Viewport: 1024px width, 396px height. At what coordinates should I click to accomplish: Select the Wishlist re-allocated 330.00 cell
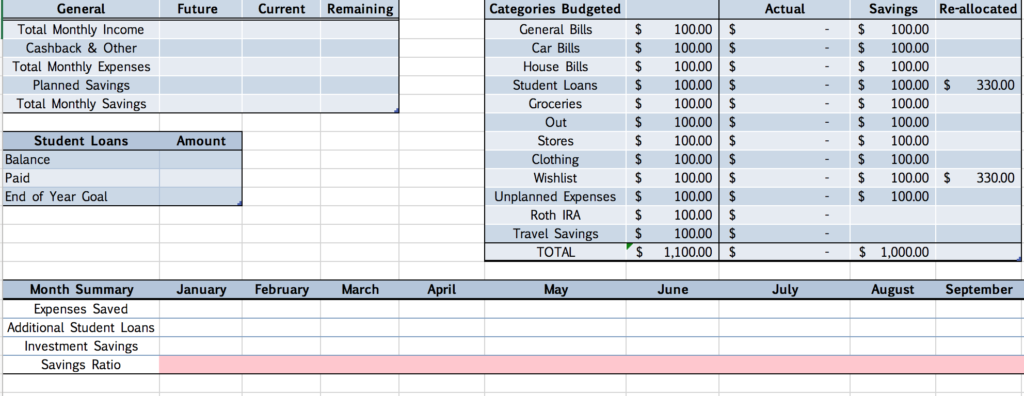coord(978,178)
